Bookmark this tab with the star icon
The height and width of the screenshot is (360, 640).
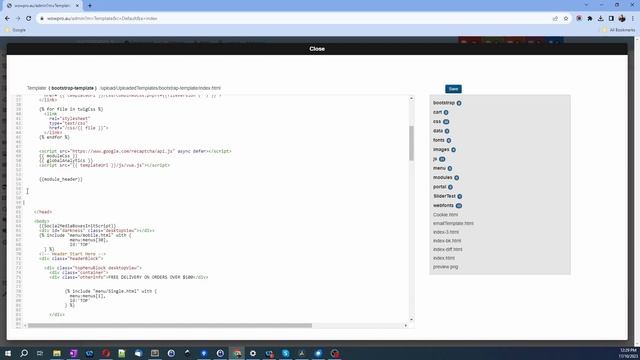(566, 18)
